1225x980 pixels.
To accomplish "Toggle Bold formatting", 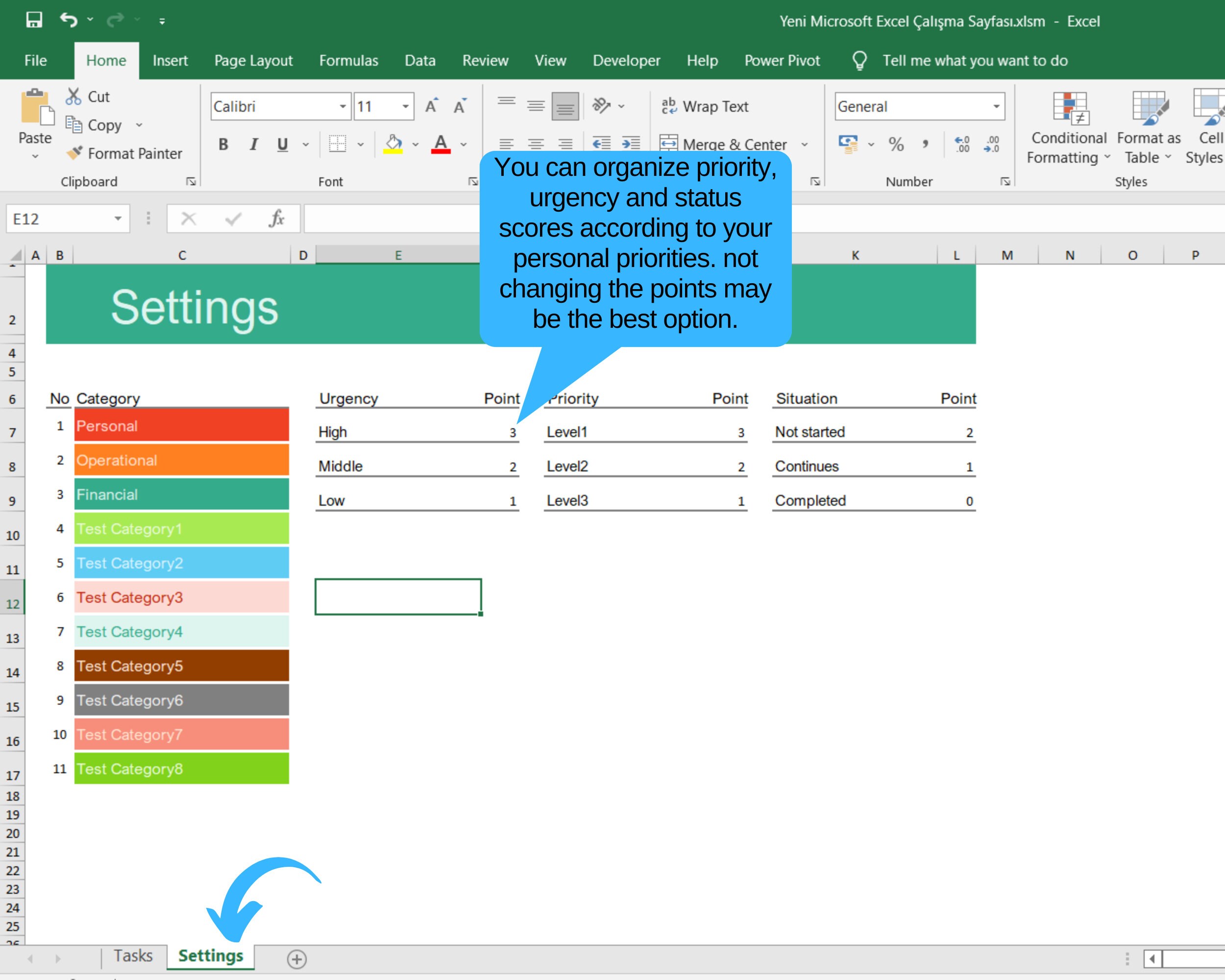I will tap(223, 144).
